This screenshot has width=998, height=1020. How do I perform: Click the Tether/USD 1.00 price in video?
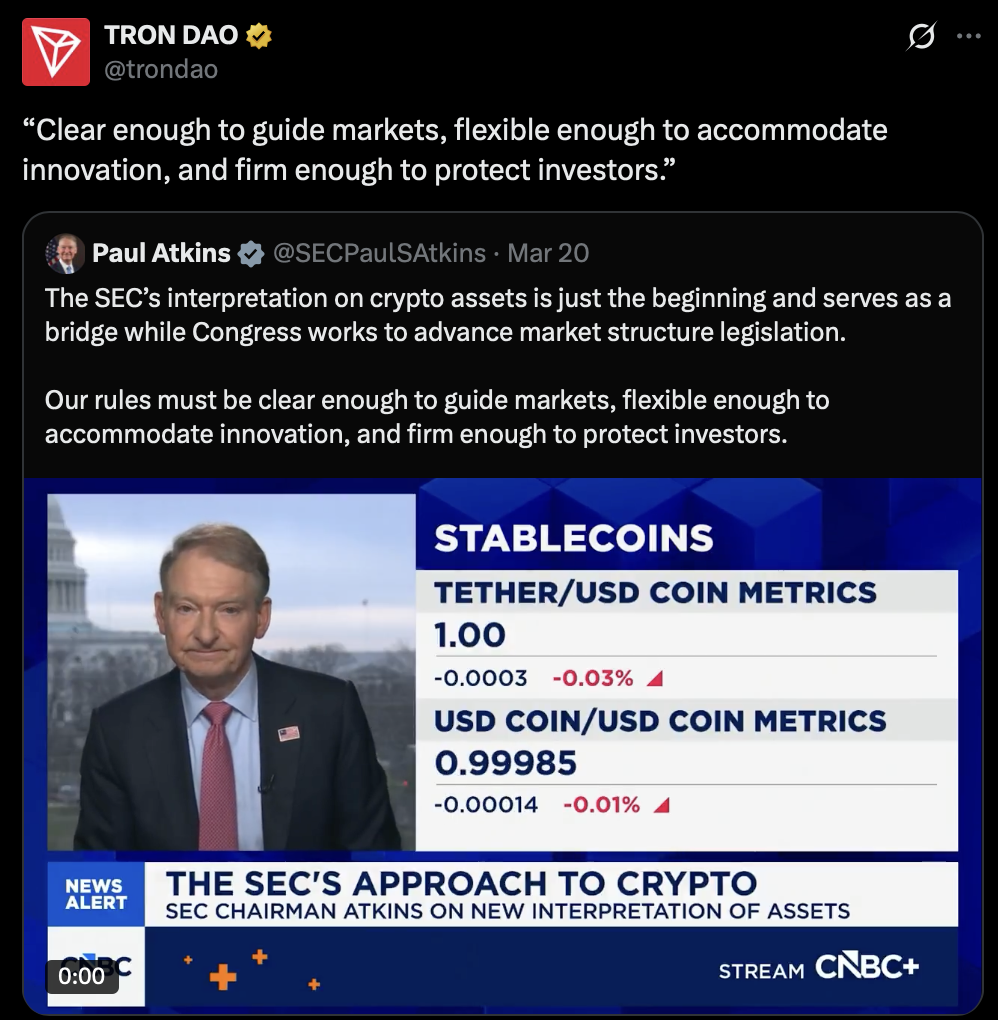[x=470, y=635]
